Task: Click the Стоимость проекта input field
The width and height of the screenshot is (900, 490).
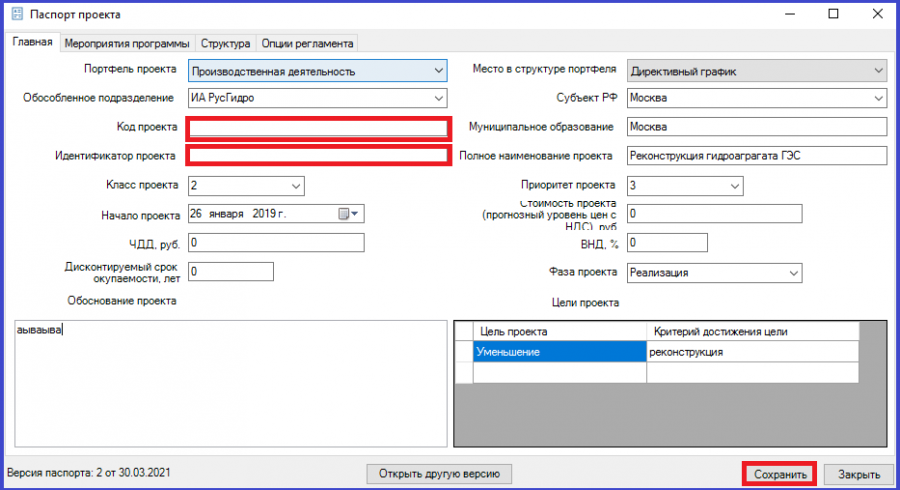Action: tap(714, 213)
